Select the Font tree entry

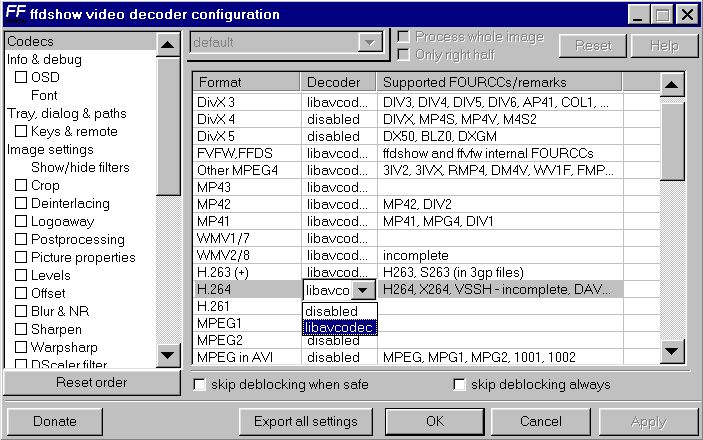point(44,95)
